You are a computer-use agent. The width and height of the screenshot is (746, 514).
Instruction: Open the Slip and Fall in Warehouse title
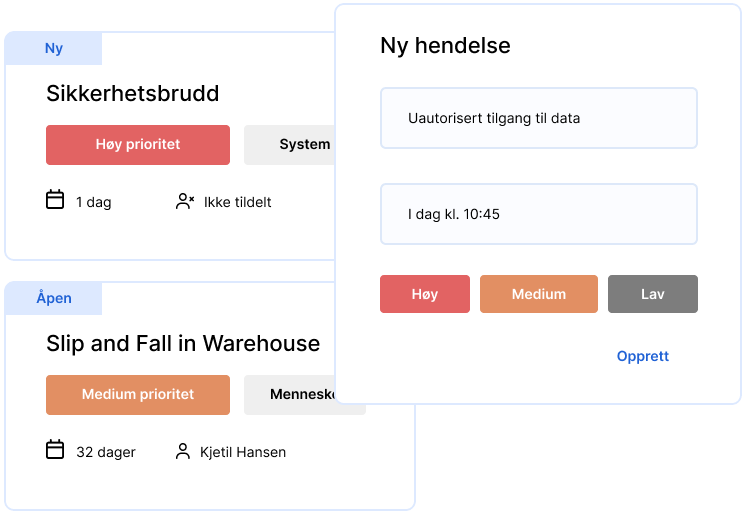point(183,344)
